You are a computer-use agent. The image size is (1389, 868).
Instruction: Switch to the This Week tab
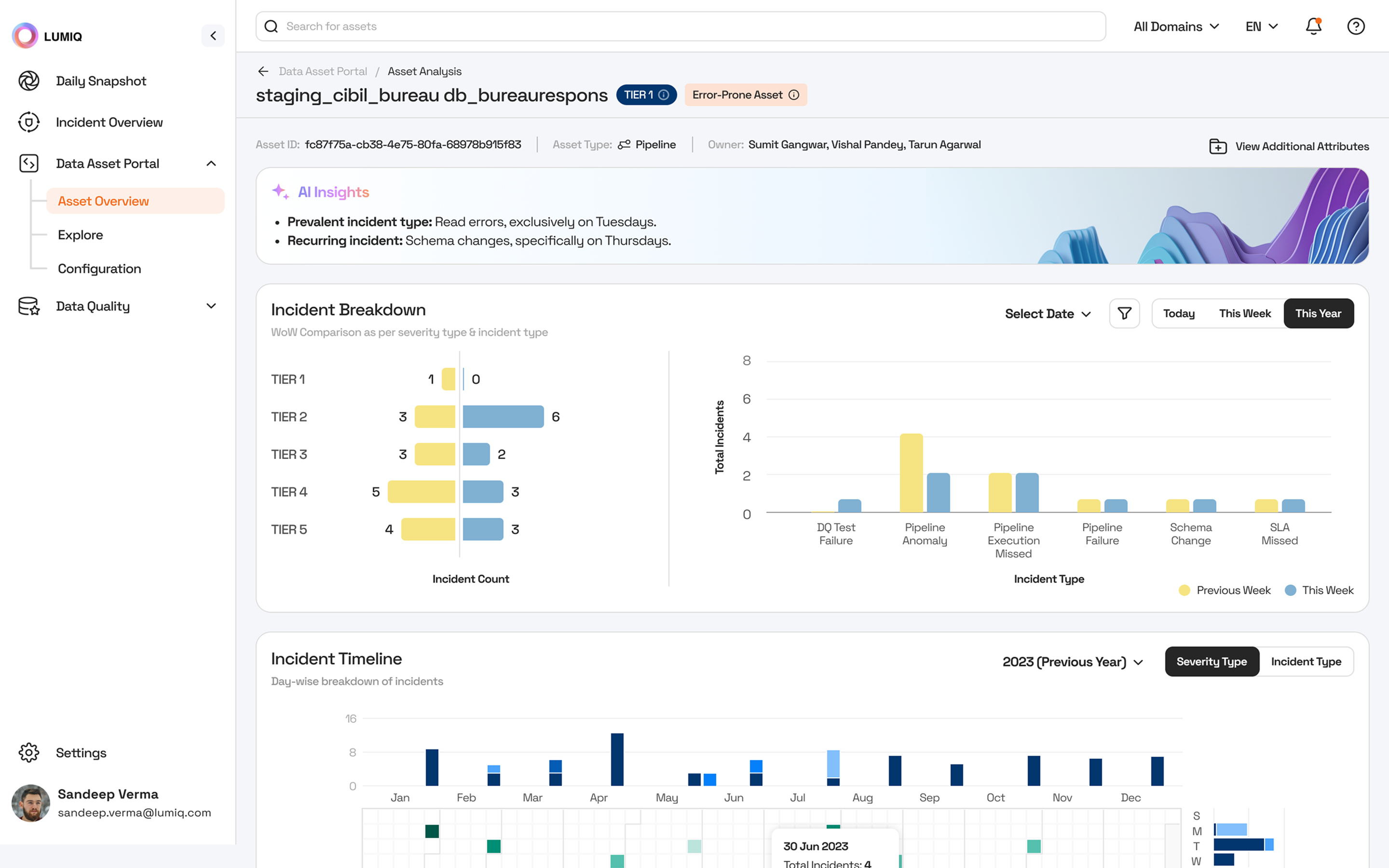coord(1244,313)
